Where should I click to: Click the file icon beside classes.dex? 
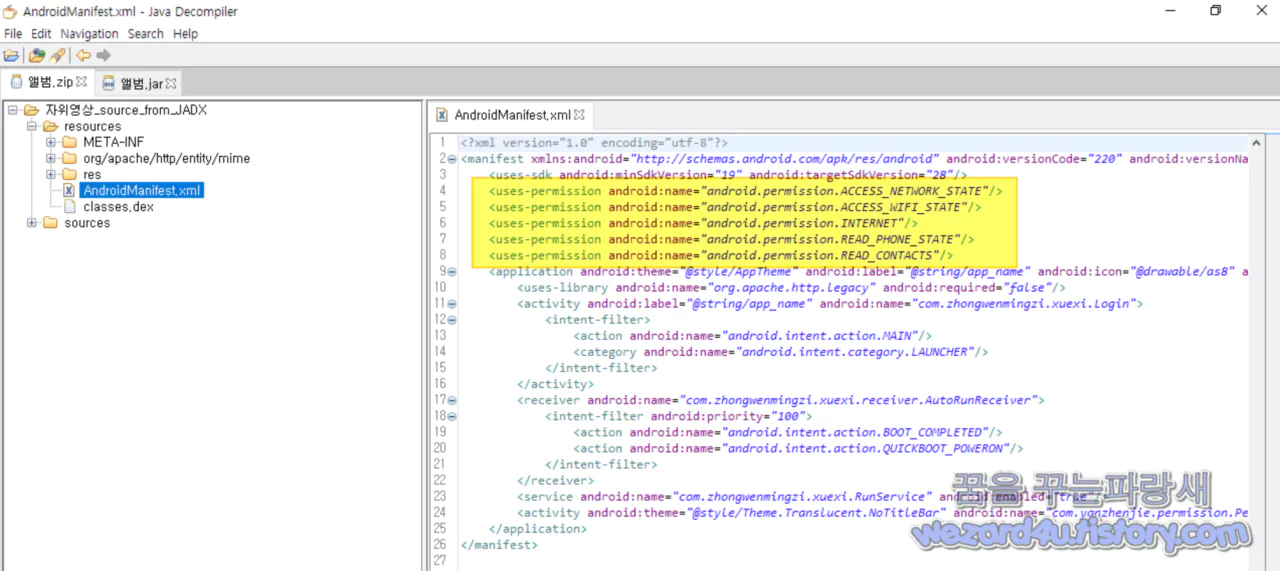coord(69,206)
